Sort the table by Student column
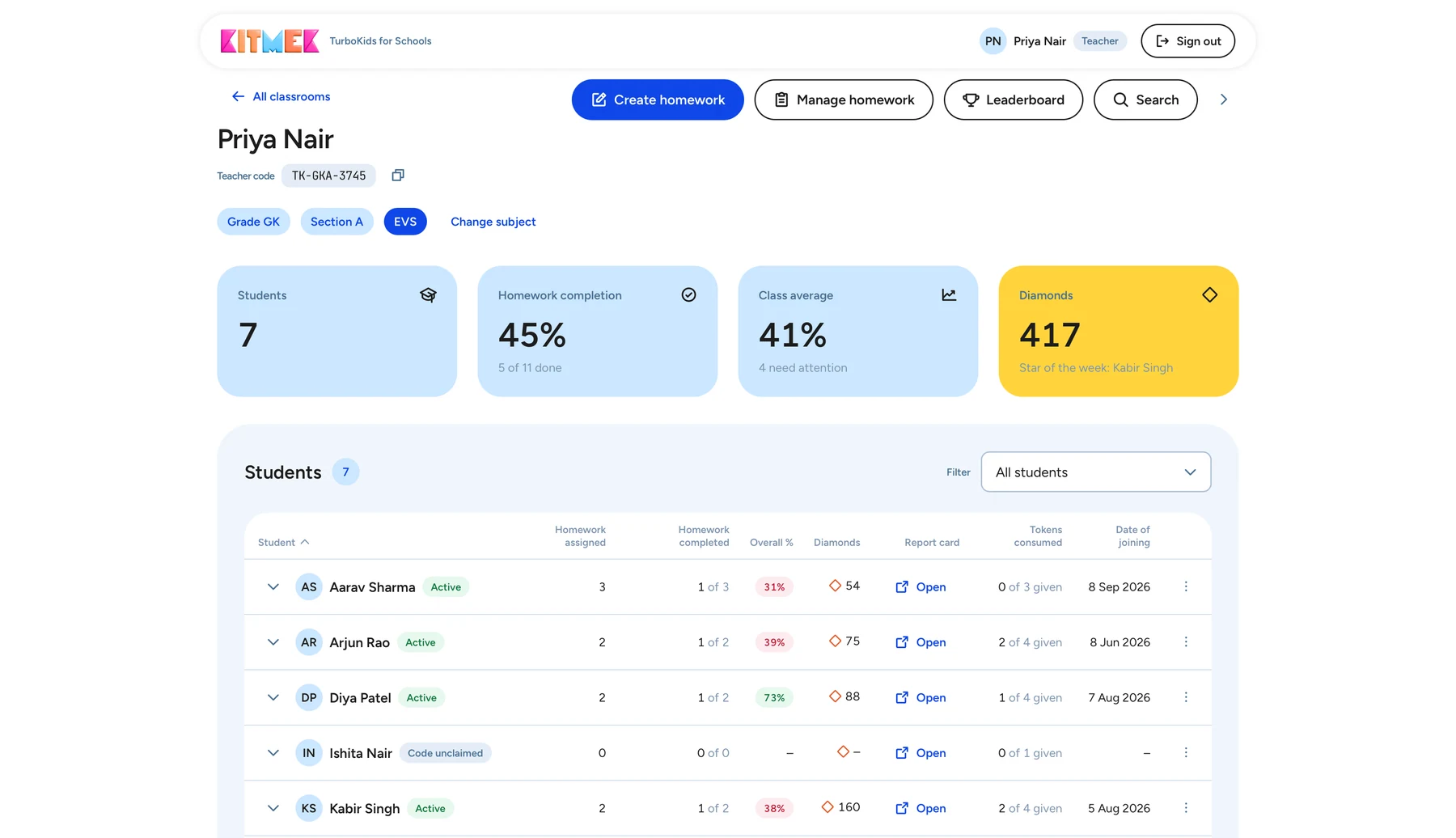 [283, 543]
